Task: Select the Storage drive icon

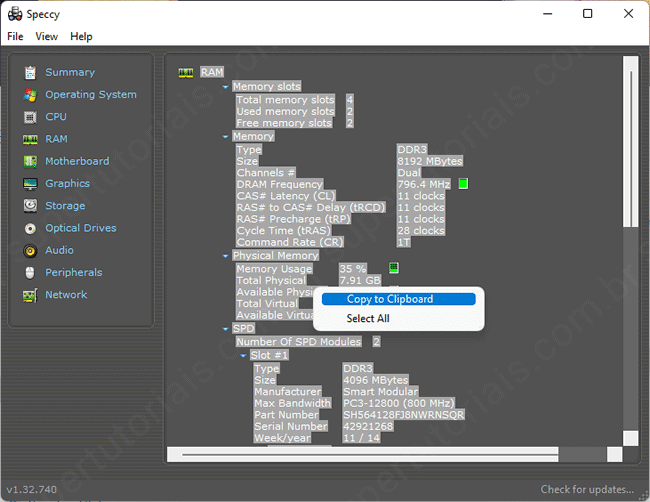Action: pos(30,206)
